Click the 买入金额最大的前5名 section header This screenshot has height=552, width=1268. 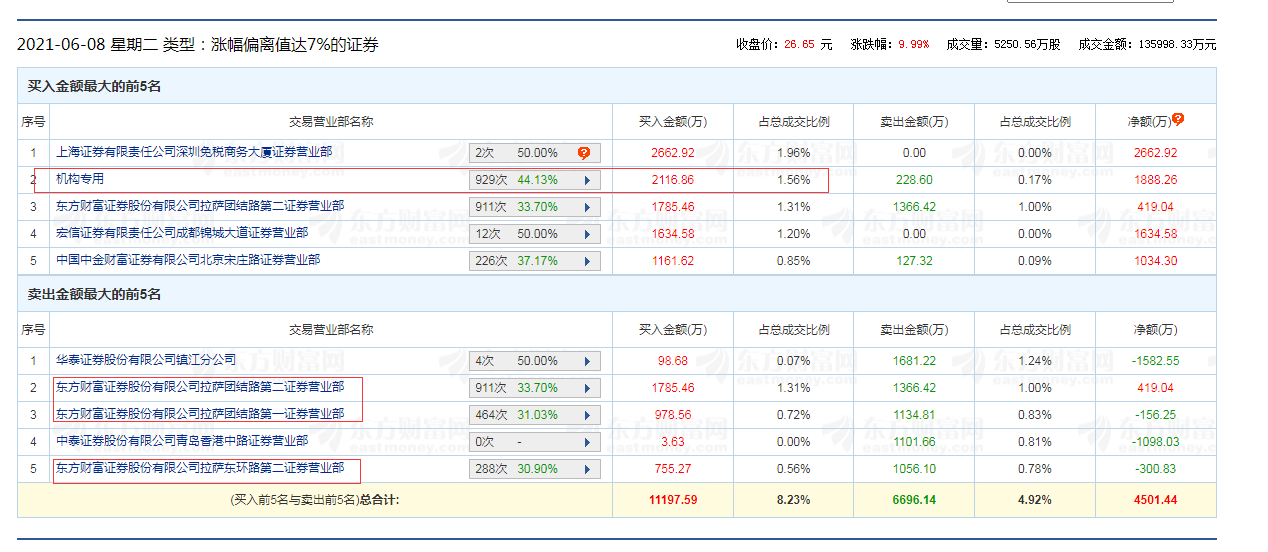[94, 87]
